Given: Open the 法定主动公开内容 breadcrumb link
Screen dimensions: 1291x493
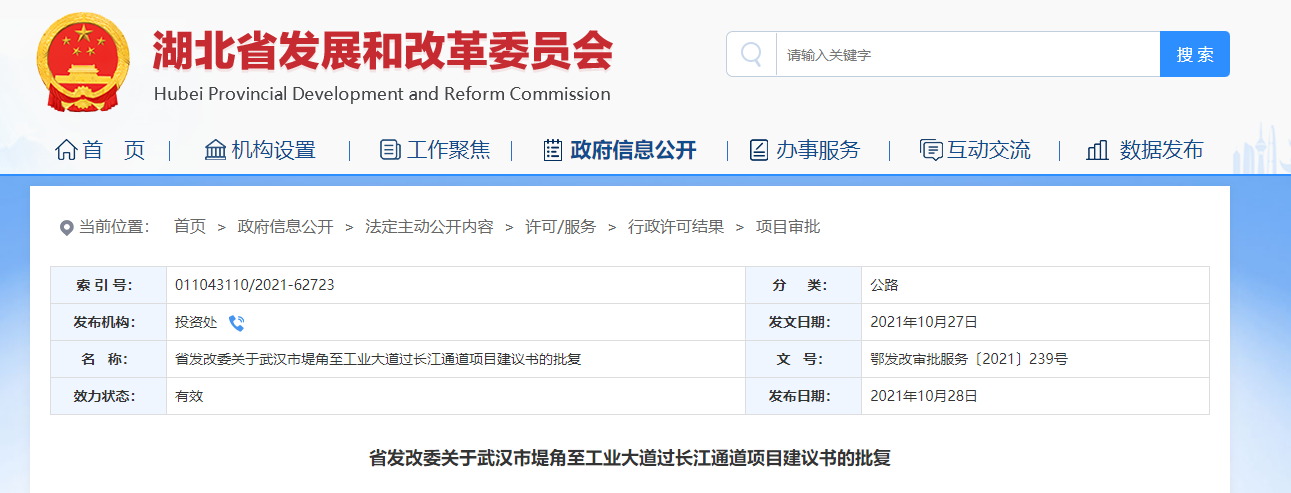Looking at the screenshot, I should (429, 227).
